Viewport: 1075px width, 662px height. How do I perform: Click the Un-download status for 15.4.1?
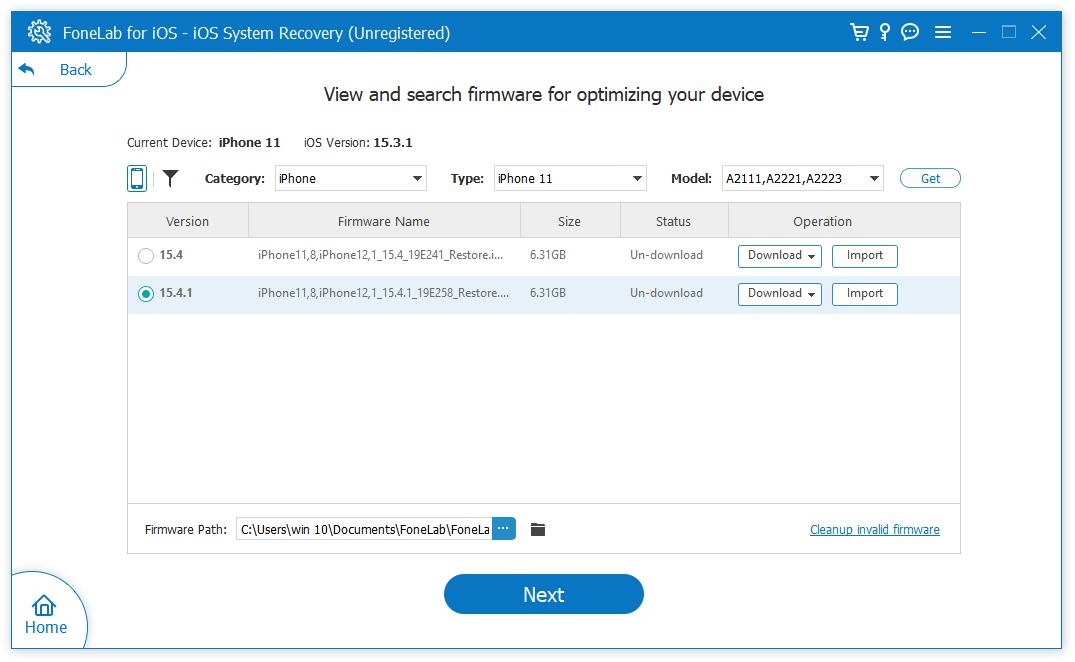click(x=666, y=293)
